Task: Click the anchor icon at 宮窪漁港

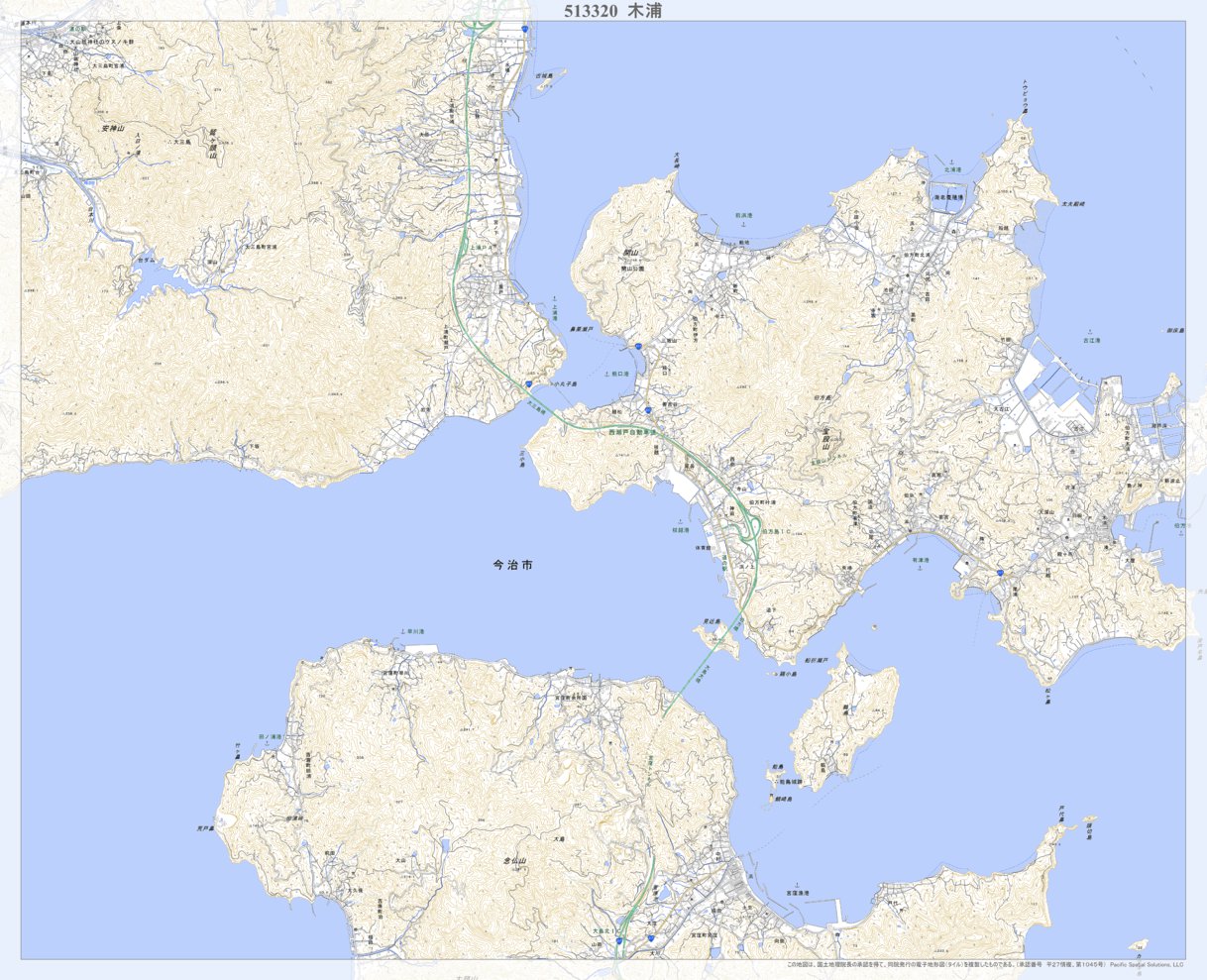Action: [x=797, y=885]
